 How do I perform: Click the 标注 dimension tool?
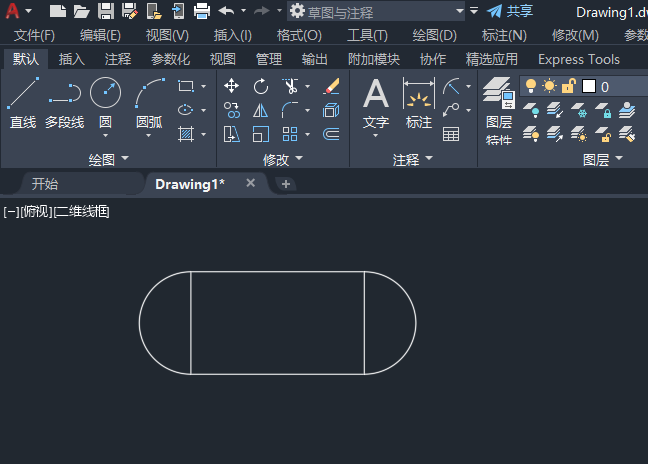pos(418,104)
